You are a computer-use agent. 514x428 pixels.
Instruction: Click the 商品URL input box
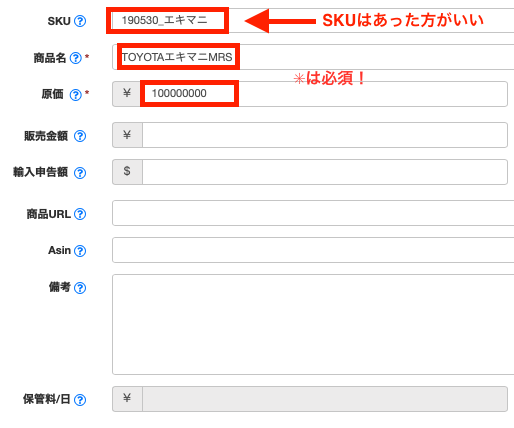(x=313, y=213)
